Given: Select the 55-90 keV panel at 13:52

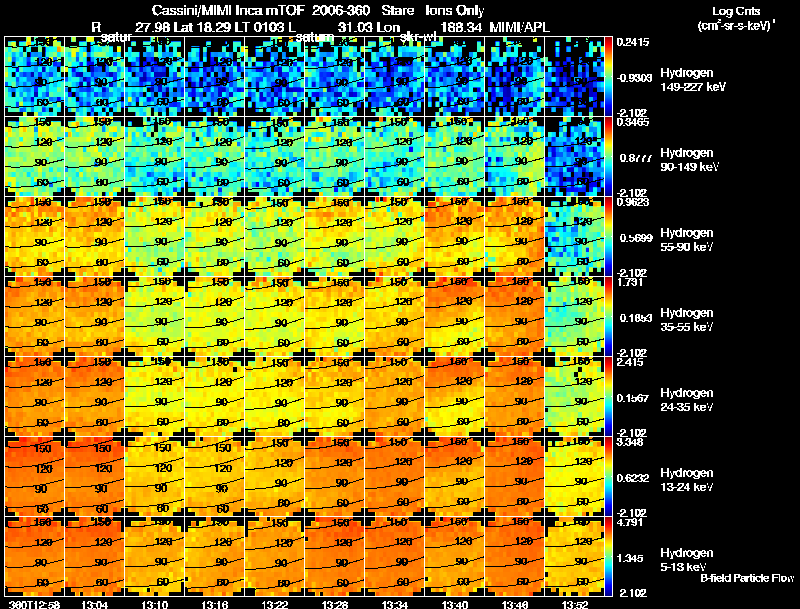Looking at the screenshot, I should (574, 237).
